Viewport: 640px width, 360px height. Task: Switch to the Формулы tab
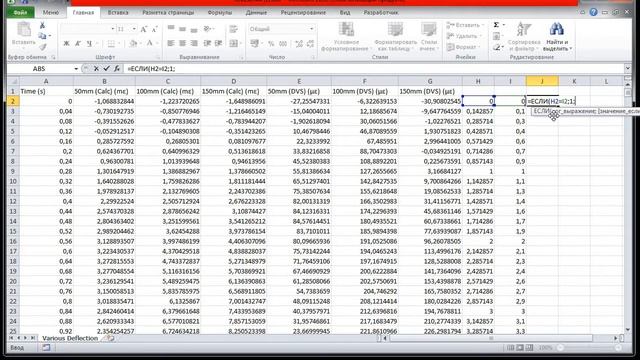tap(220, 13)
